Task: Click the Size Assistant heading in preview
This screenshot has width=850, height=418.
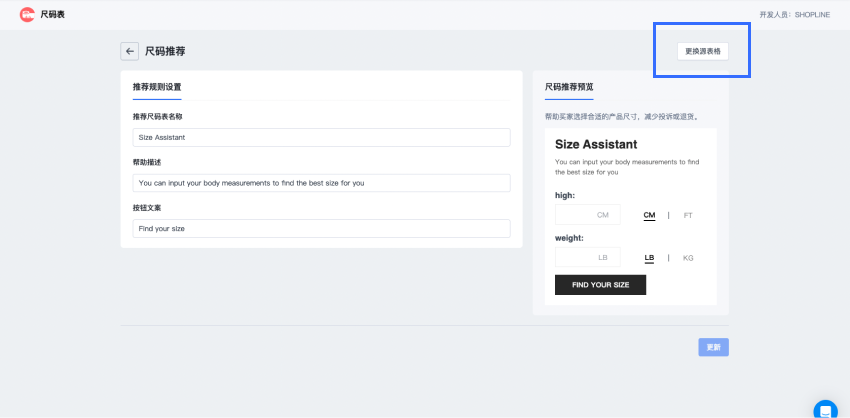Action: [596, 144]
